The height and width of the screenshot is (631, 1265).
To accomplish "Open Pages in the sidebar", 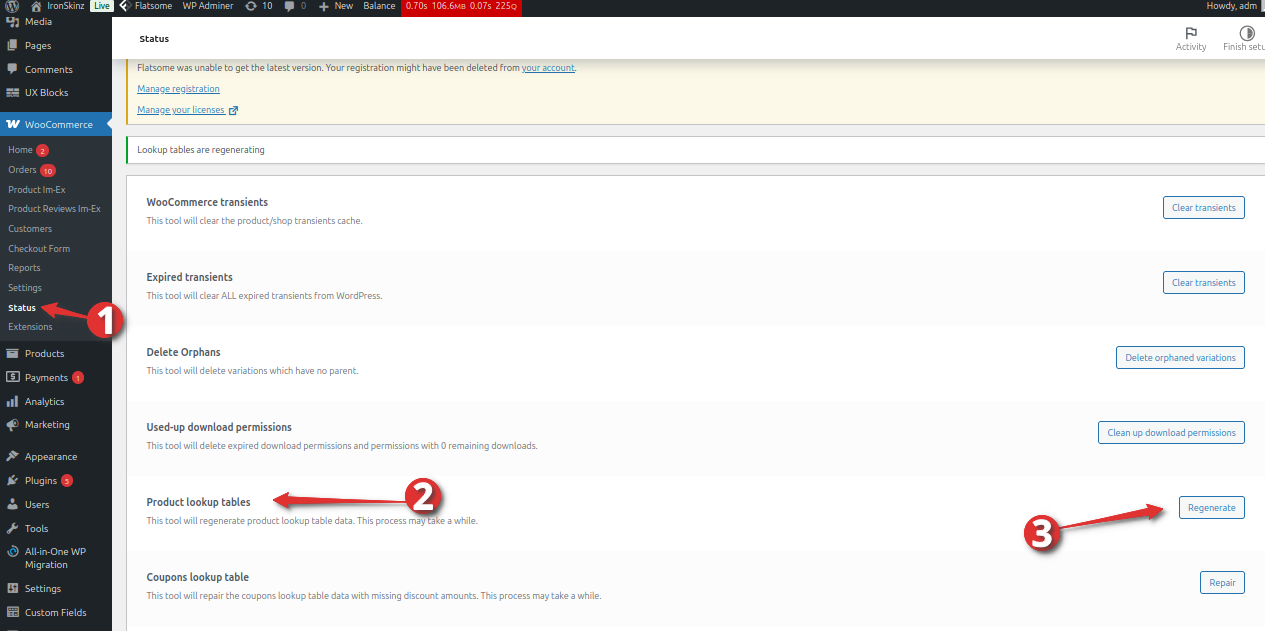I will click(x=38, y=46).
